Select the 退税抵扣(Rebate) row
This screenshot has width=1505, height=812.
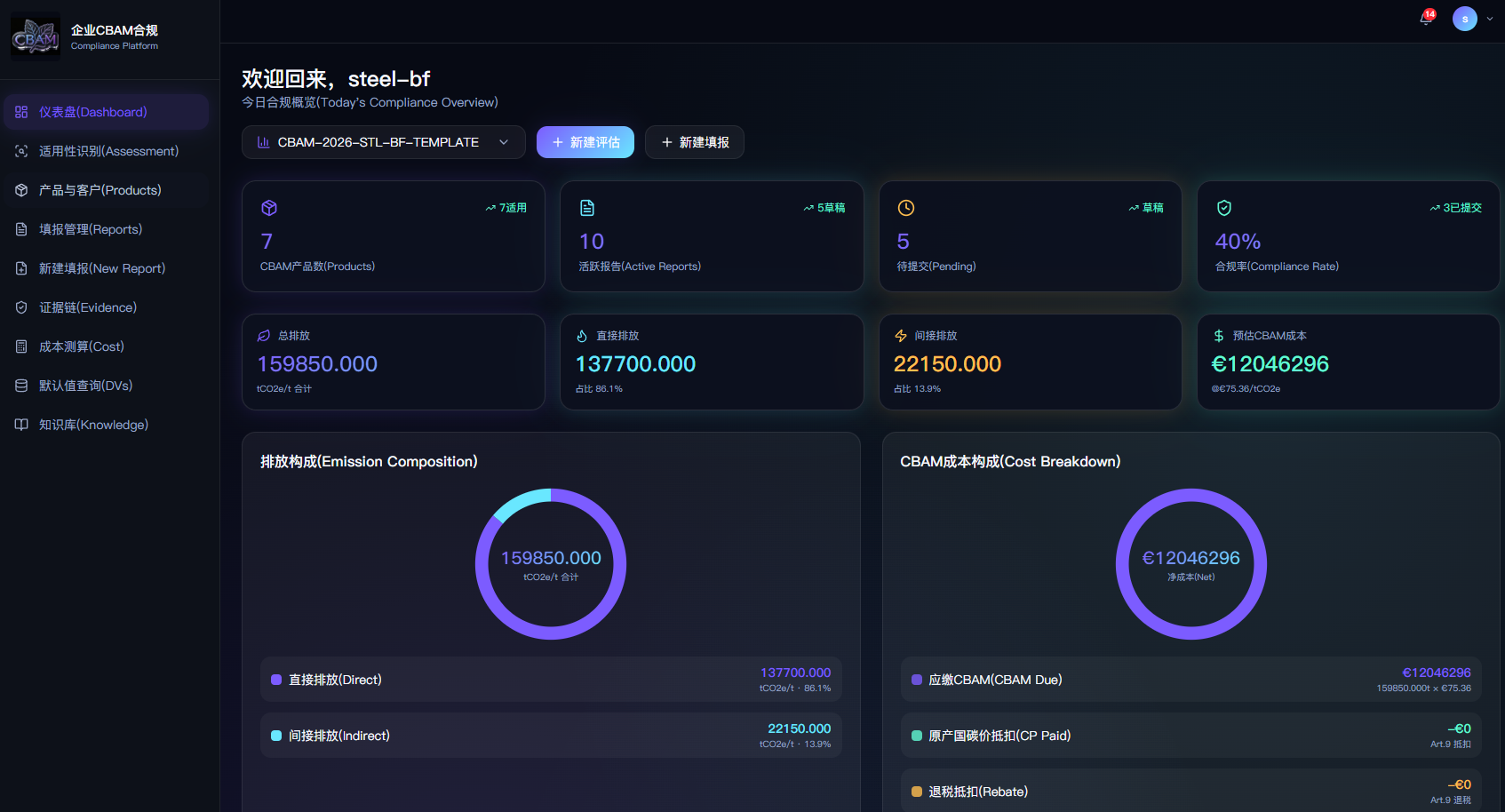pos(1191,791)
